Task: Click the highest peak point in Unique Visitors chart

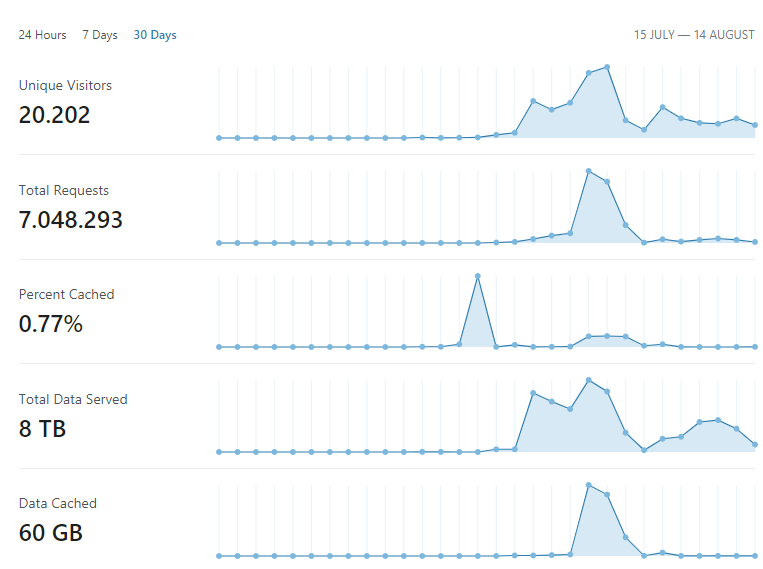Action: tap(607, 67)
